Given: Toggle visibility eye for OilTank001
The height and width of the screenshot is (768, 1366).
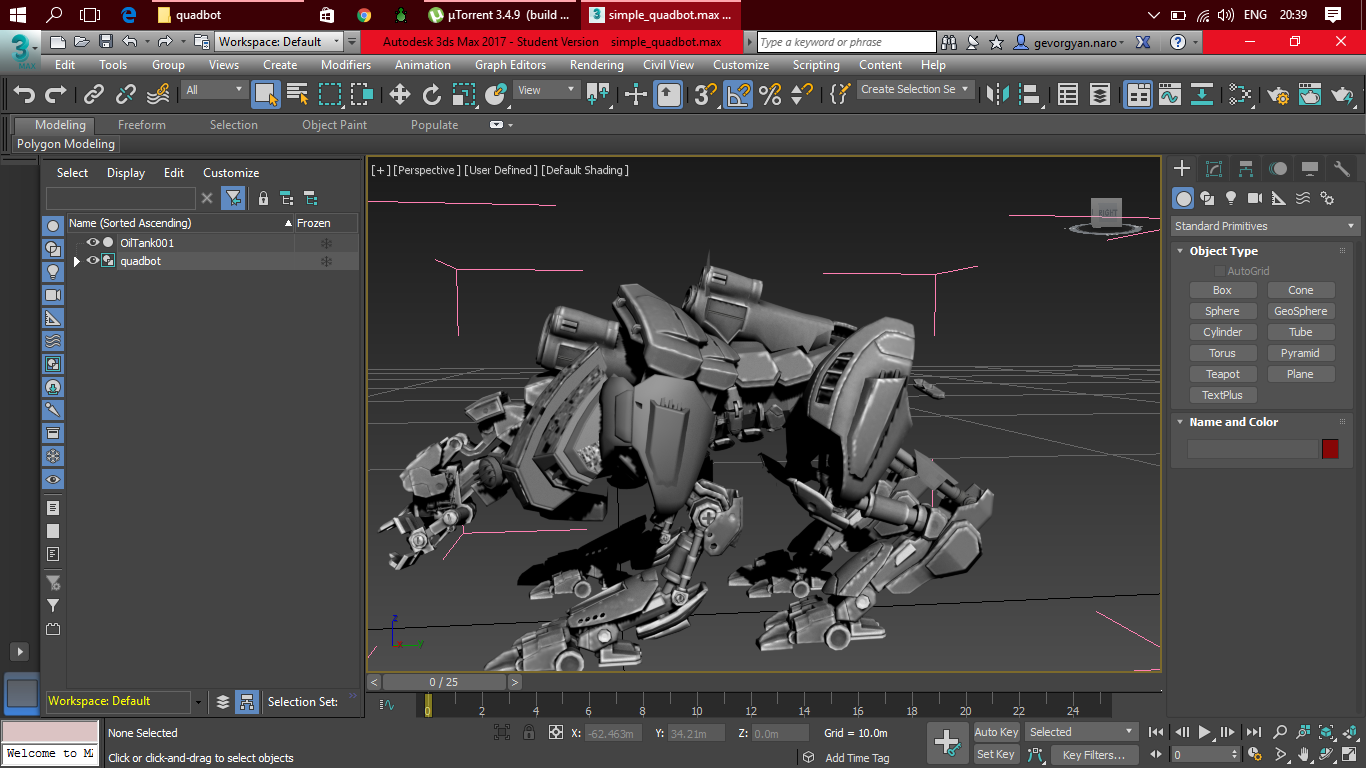Looking at the screenshot, I should pos(93,243).
